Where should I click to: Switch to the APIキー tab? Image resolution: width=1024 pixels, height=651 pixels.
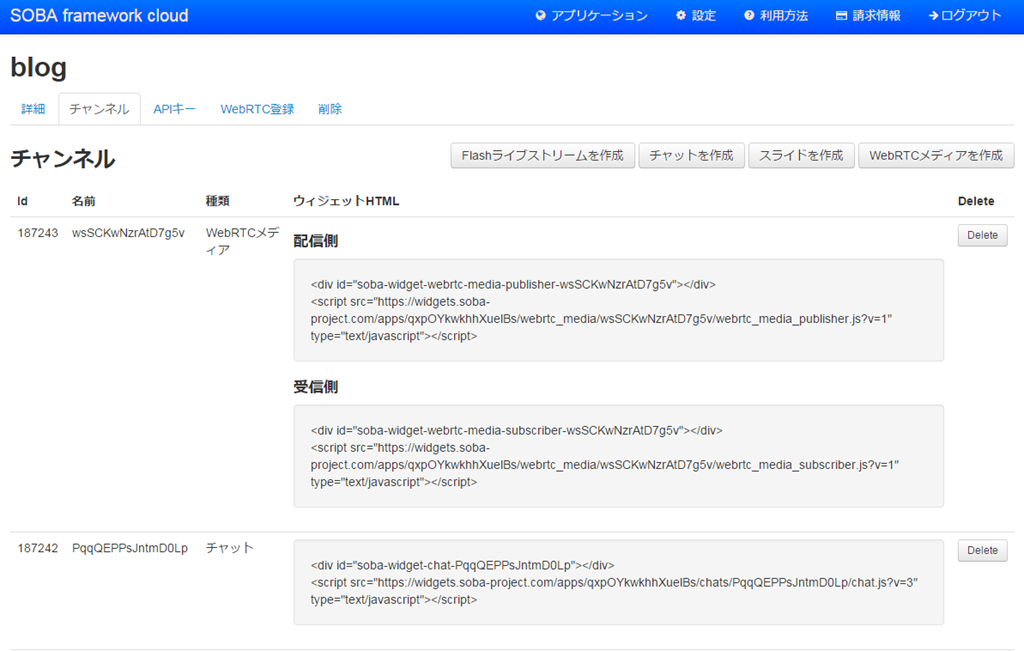tap(174, 109)
